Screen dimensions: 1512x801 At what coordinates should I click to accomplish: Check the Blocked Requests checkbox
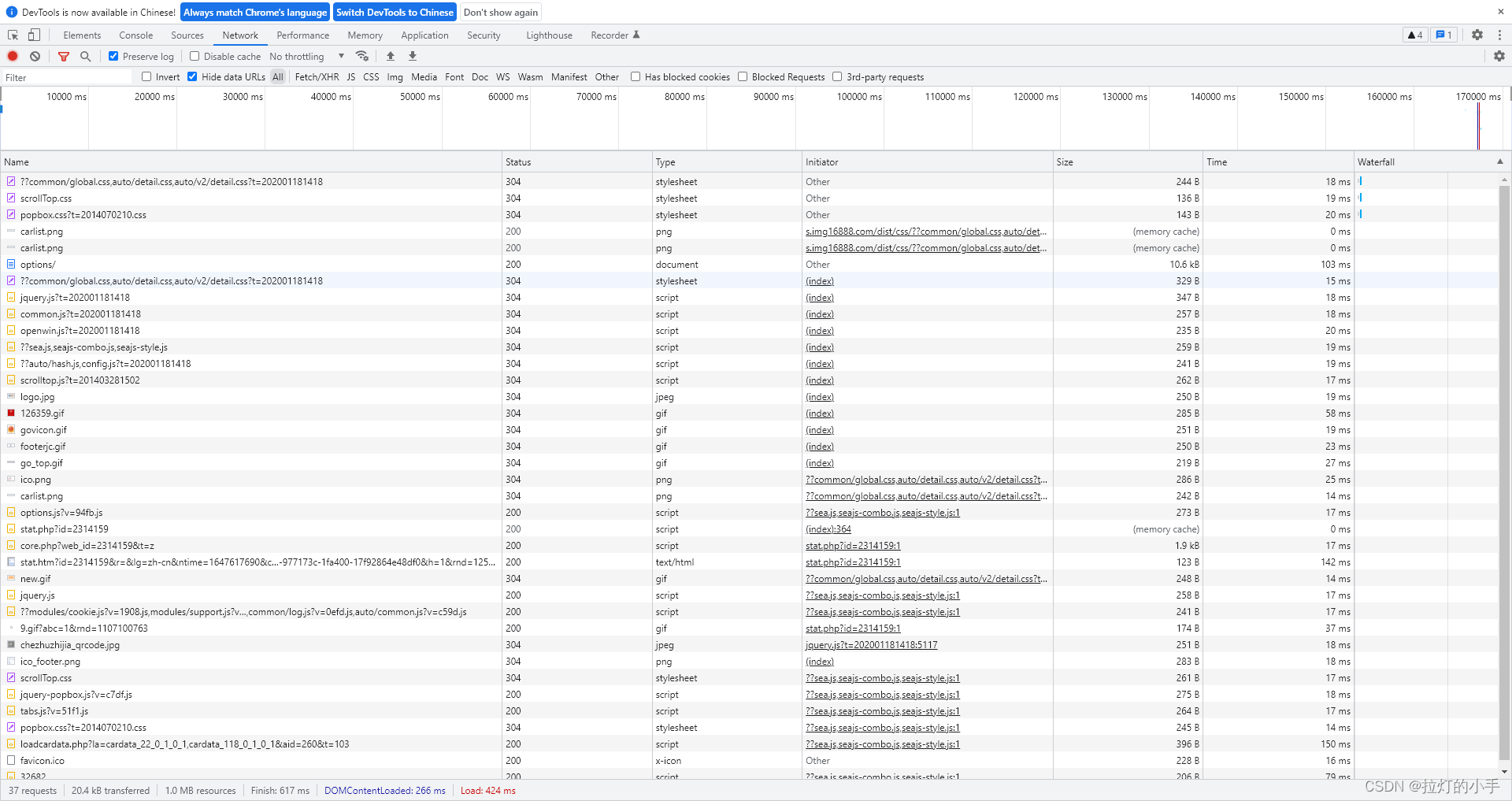coord(743,76)
